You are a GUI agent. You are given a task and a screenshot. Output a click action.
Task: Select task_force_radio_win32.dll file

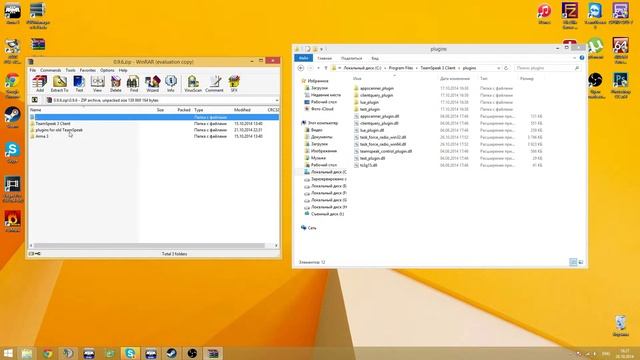383,137
